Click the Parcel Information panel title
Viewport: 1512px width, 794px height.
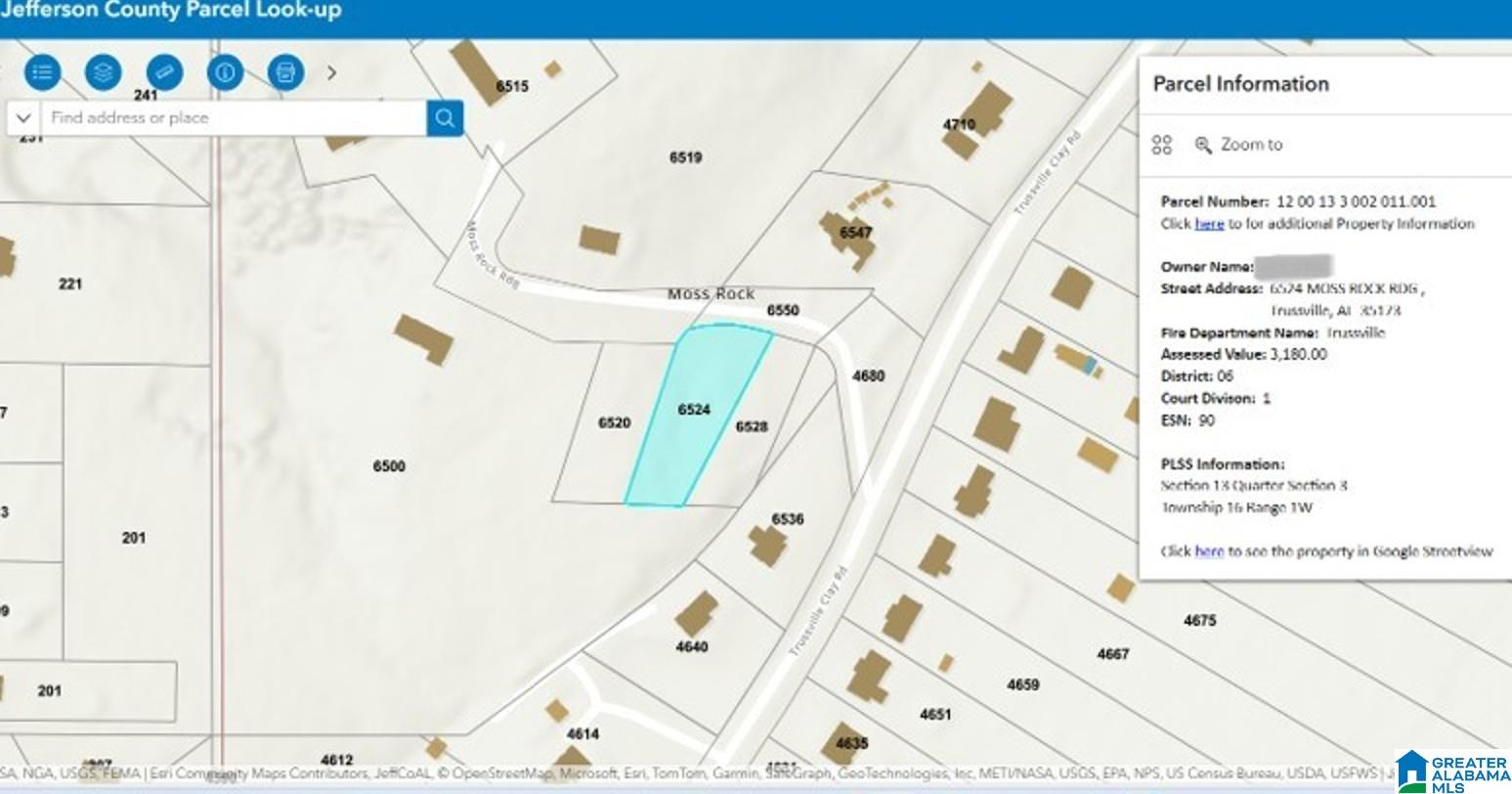pos(1240,84)
